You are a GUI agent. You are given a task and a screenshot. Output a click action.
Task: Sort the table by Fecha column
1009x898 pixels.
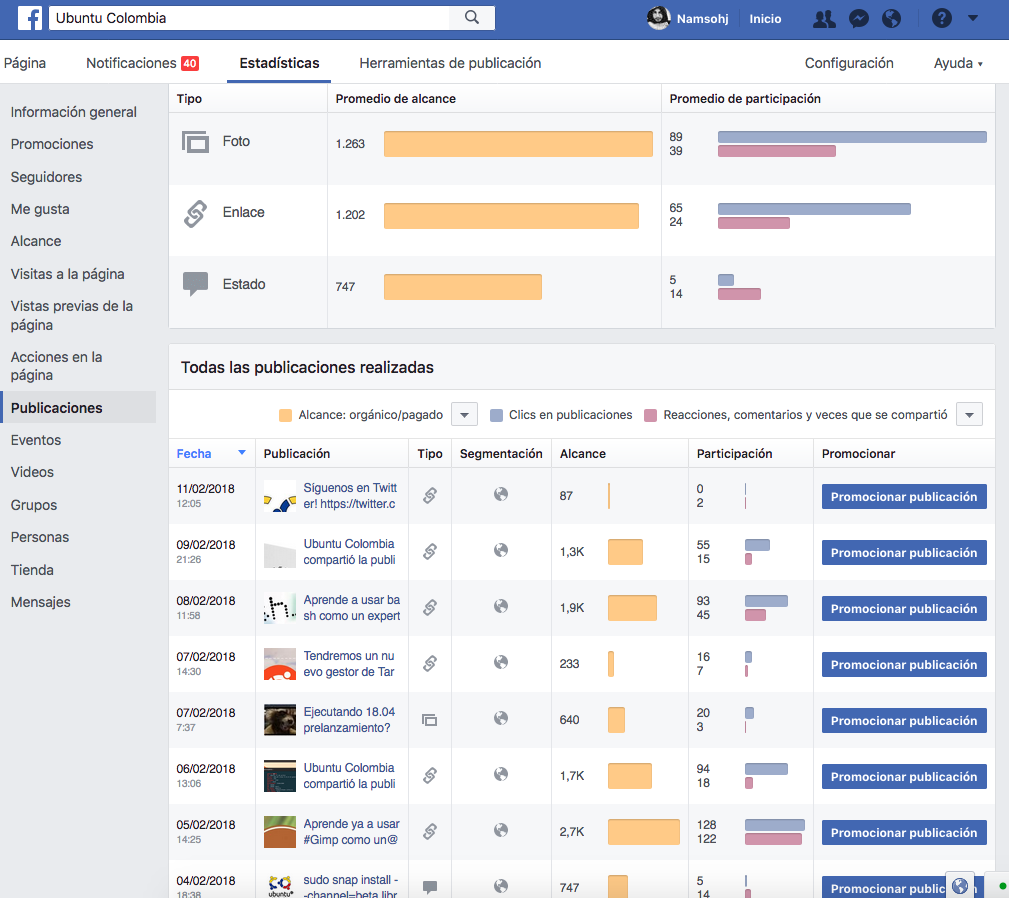click(x=194, y=453)
